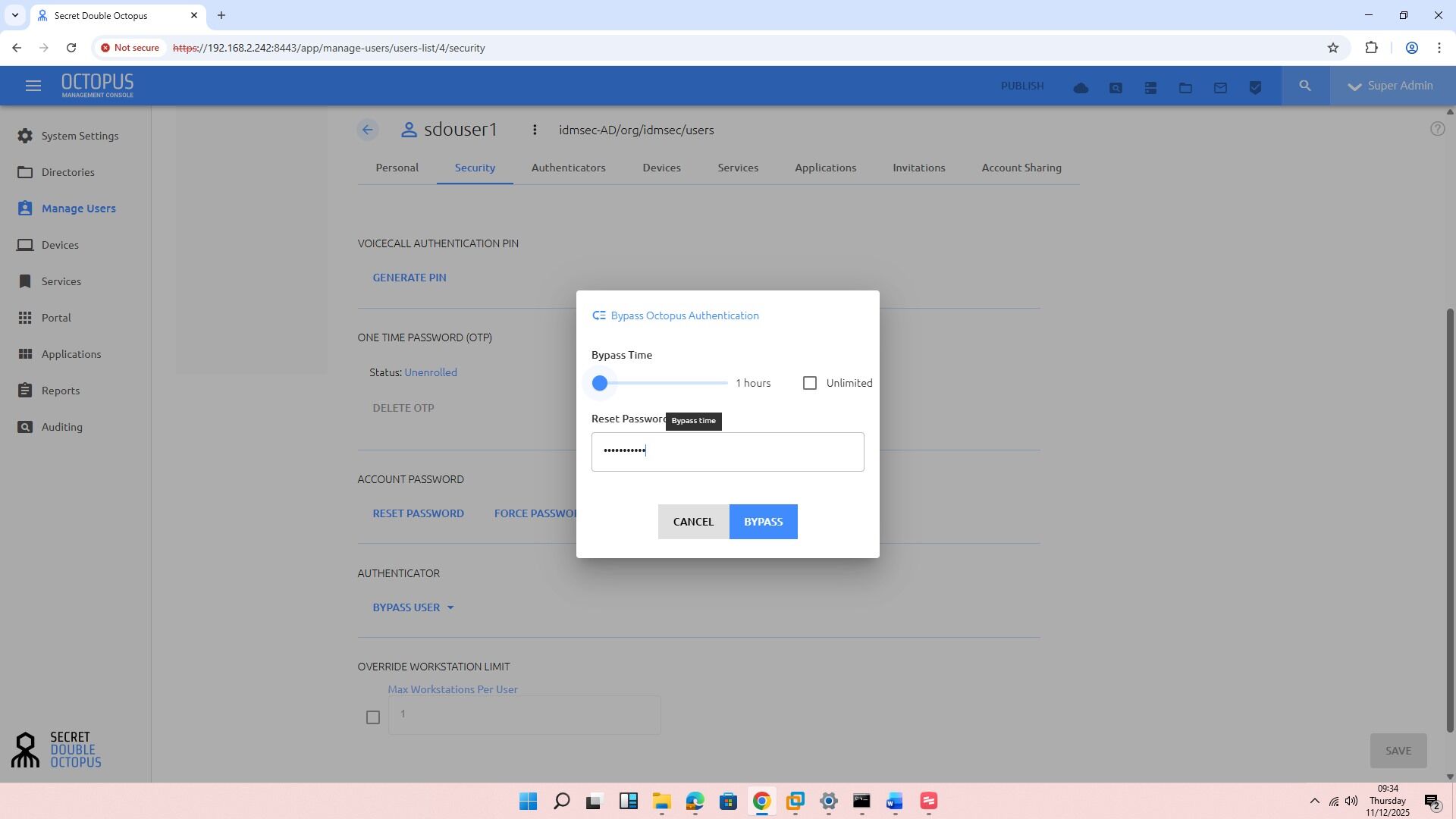Screen dimensions: 1456x819
Task: Switch to the Authenticators tab
Action: pos(568,168)
